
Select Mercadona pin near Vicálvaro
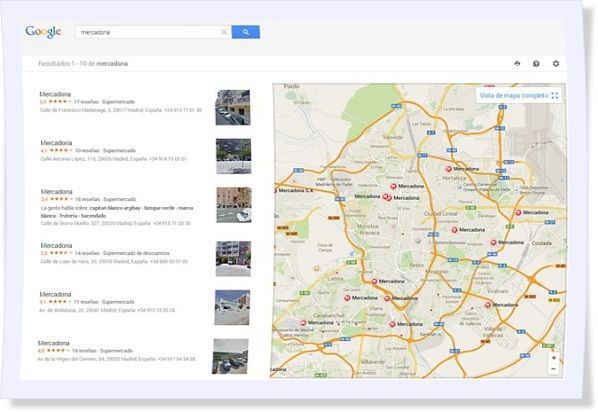click(x=488, y=305)
